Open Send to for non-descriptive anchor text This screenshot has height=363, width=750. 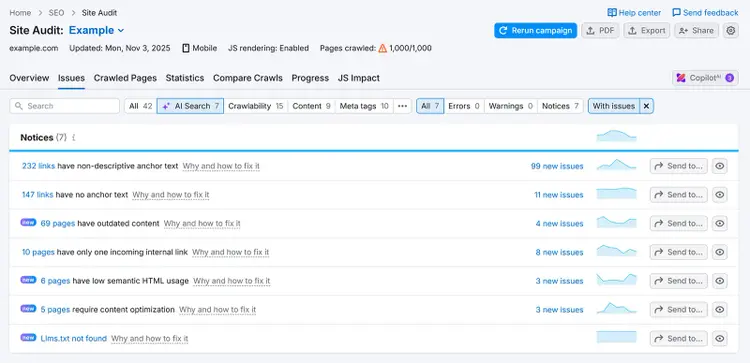(x=678, y=166)
